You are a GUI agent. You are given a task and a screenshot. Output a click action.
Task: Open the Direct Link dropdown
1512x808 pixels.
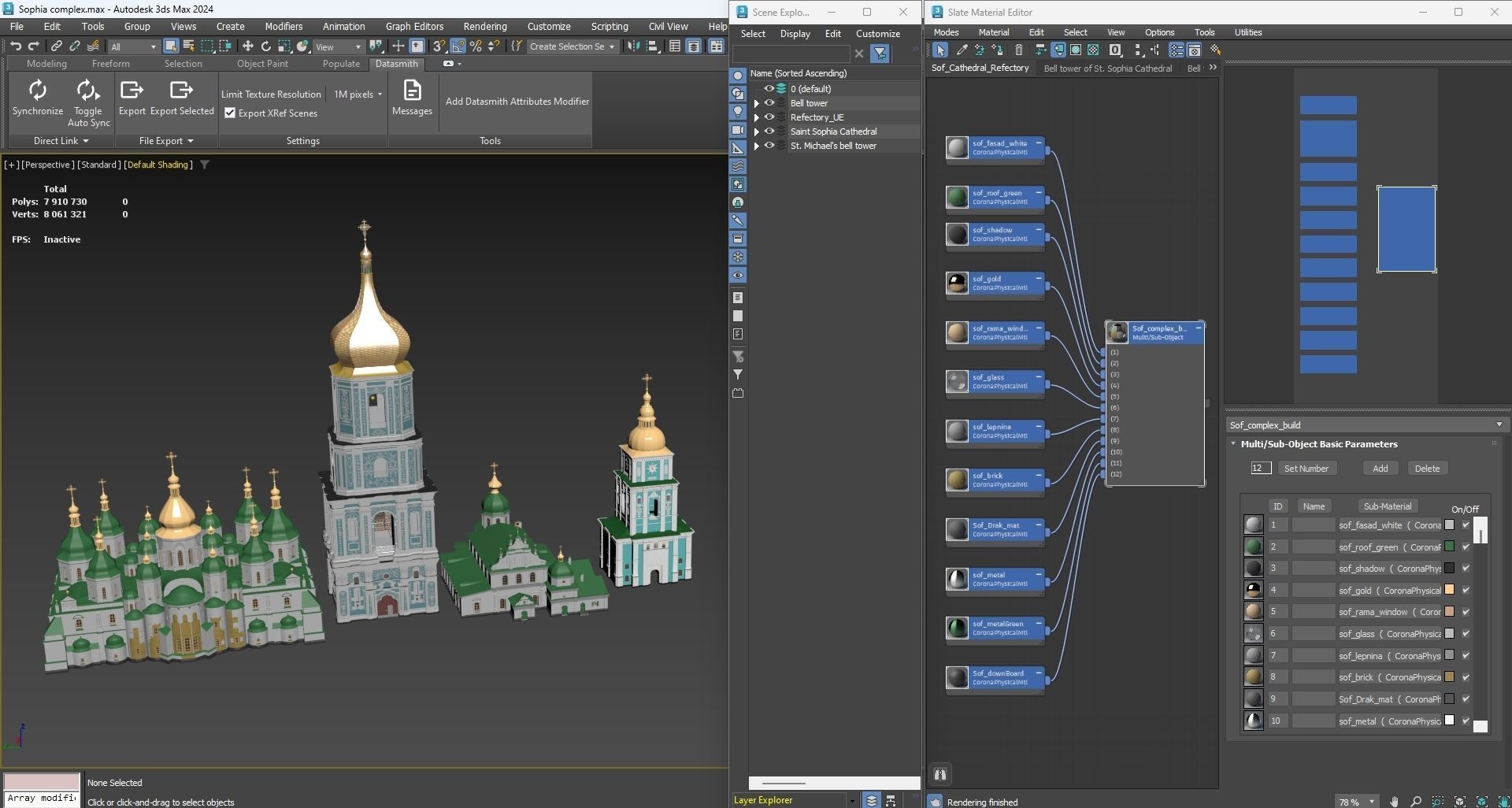[x=61, y=141]
